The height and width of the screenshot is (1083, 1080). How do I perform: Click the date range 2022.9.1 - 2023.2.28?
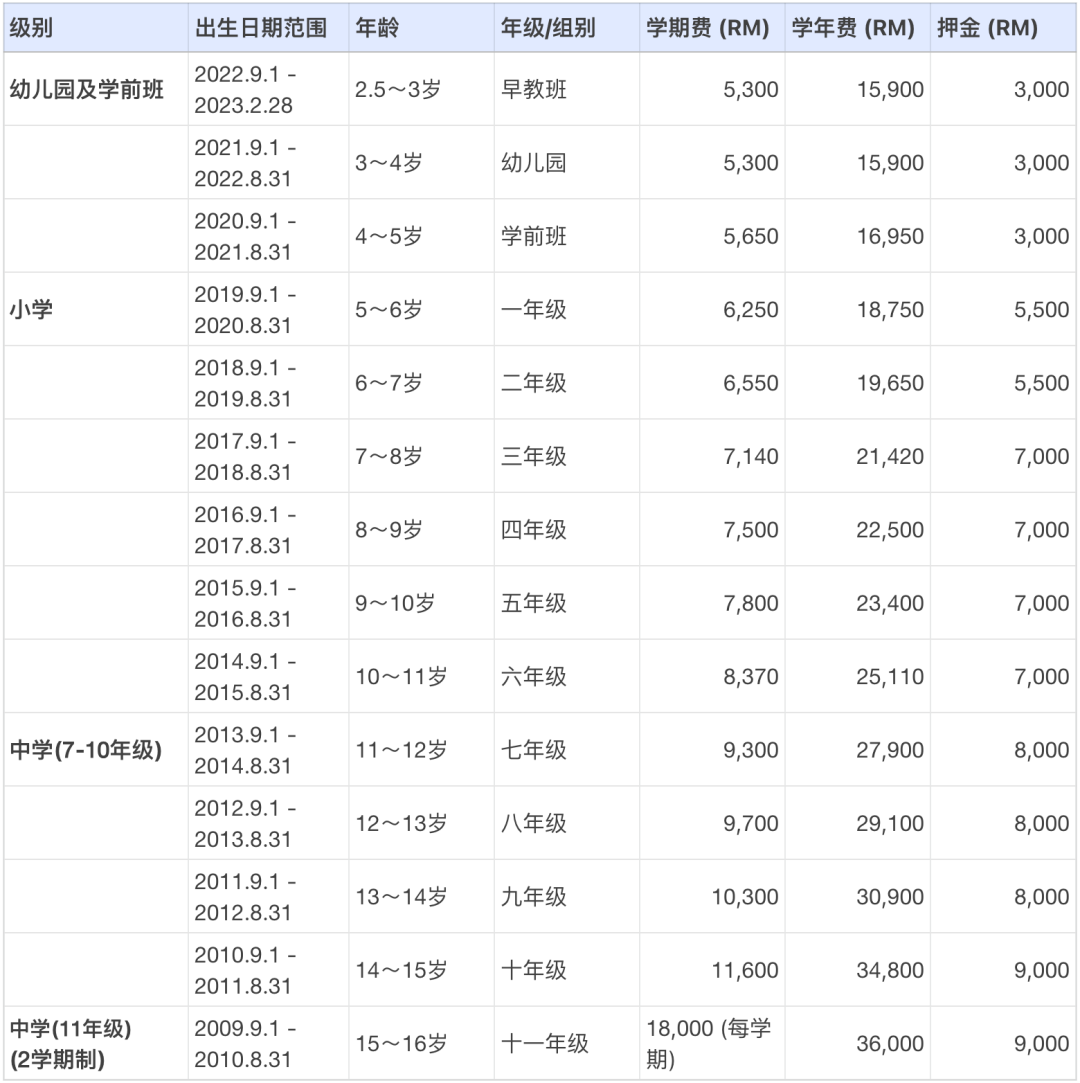tap(268, 89)
